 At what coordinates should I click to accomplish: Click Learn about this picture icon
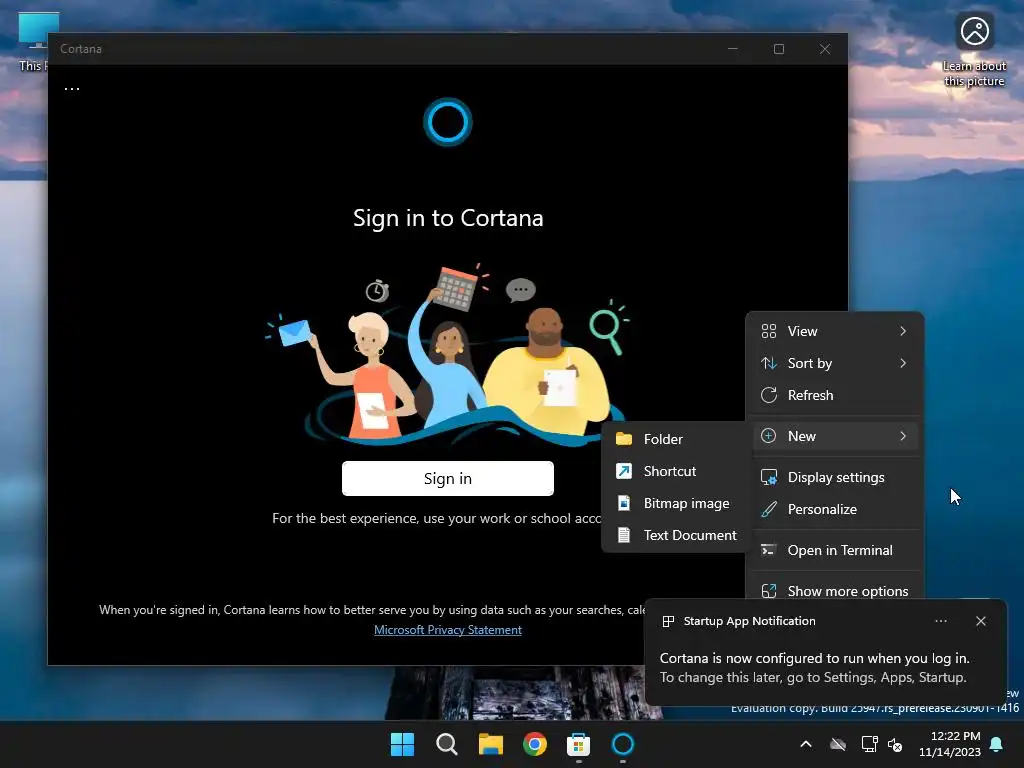[x=974, y=31]
